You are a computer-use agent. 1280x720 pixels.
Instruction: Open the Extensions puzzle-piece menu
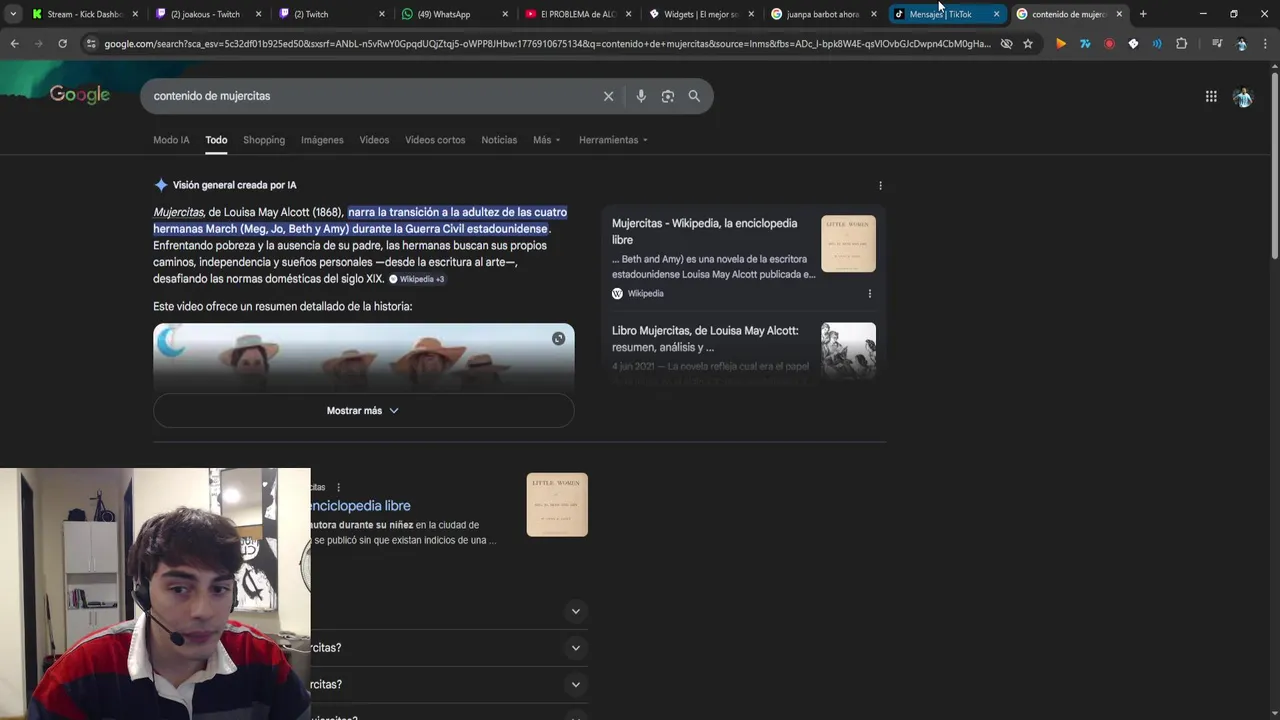pos(1181,44)
